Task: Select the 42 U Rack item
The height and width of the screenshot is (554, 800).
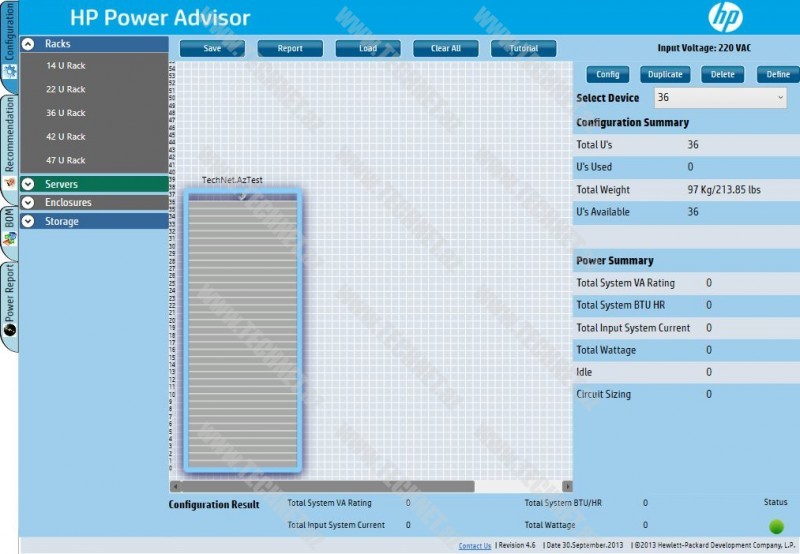Action: 66,137
